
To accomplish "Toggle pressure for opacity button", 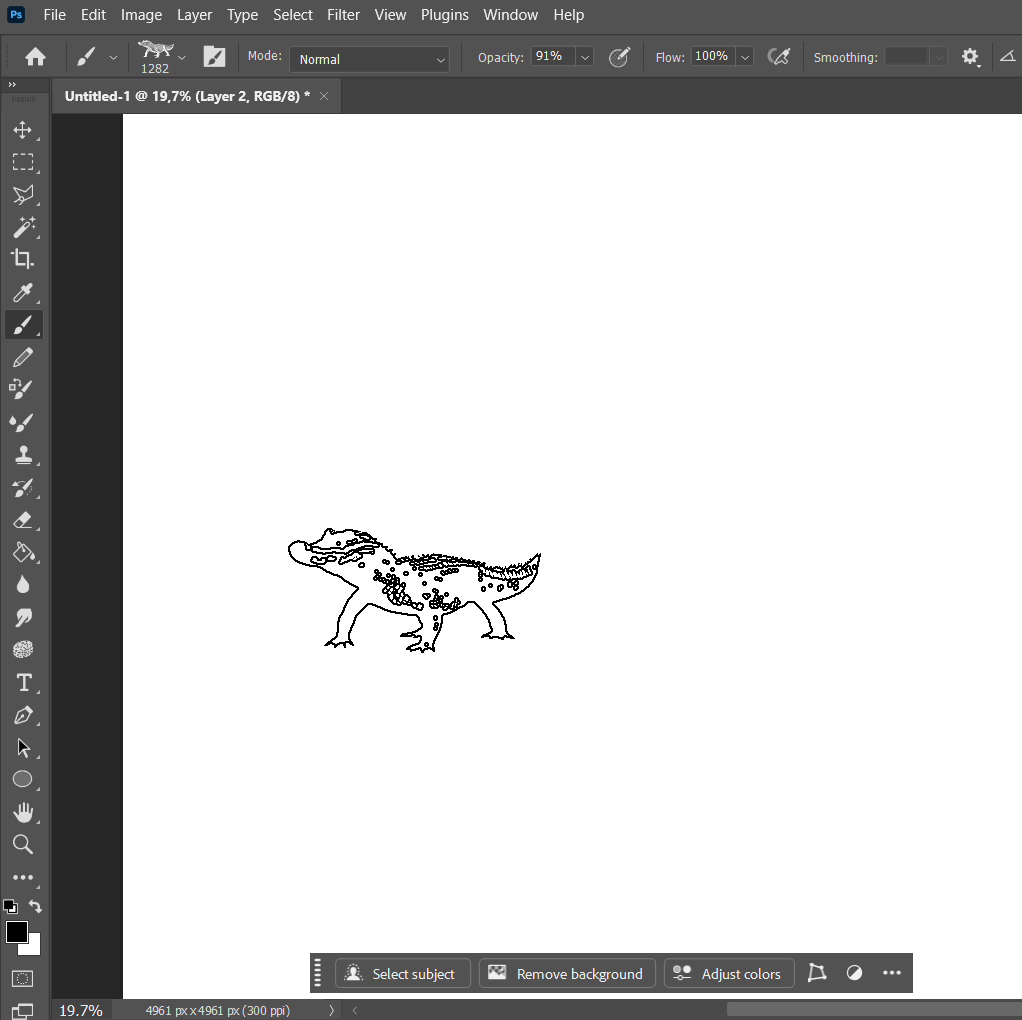I will 620,57.
